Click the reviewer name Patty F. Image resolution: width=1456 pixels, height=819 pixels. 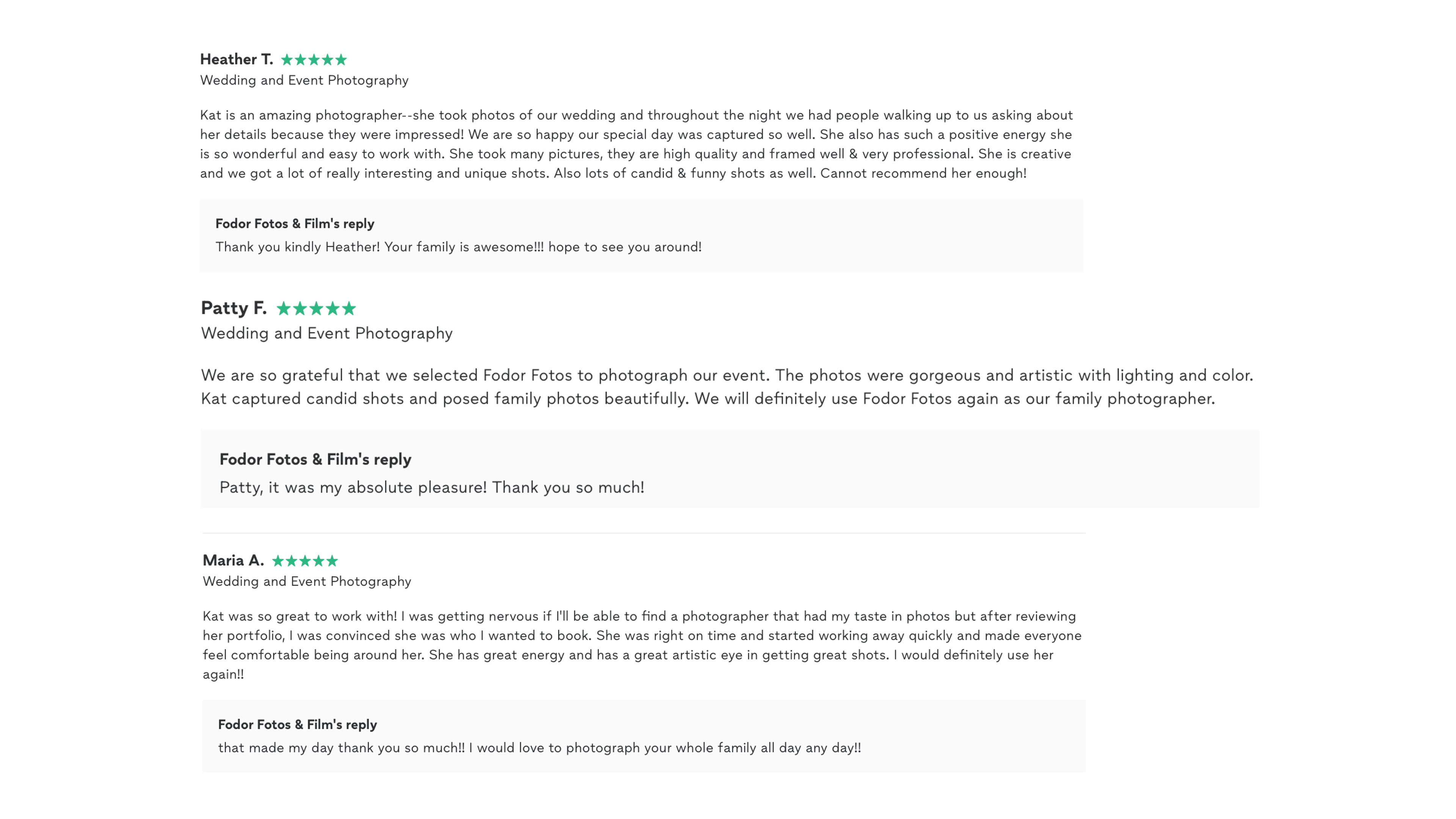pyautogui.click(x=234, y=308)
